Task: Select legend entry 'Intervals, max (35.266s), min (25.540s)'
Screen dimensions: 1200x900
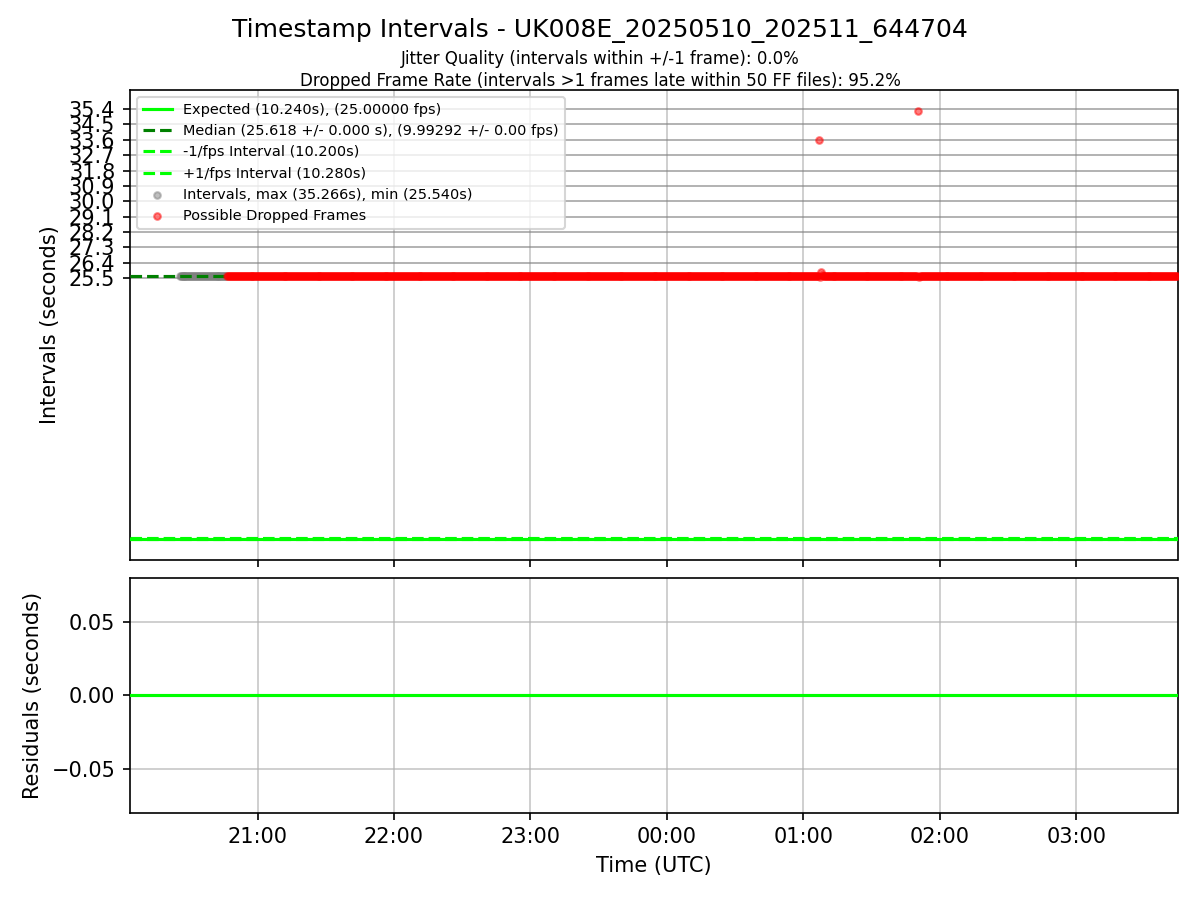Action: point(327,194)
